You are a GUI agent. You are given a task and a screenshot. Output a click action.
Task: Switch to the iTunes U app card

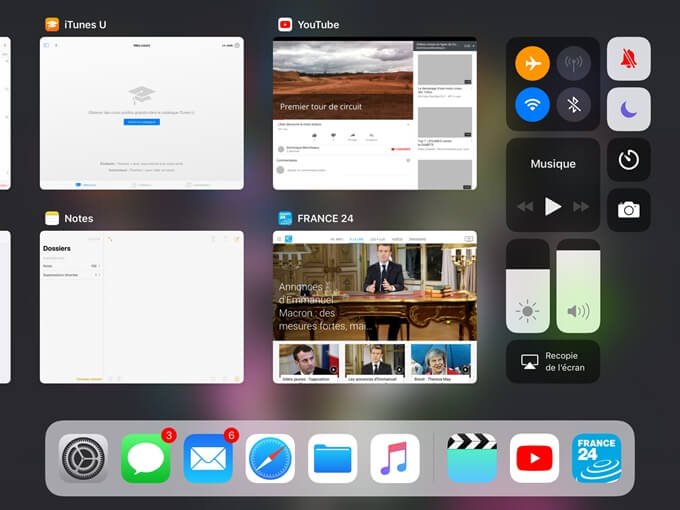coord(142,114)
